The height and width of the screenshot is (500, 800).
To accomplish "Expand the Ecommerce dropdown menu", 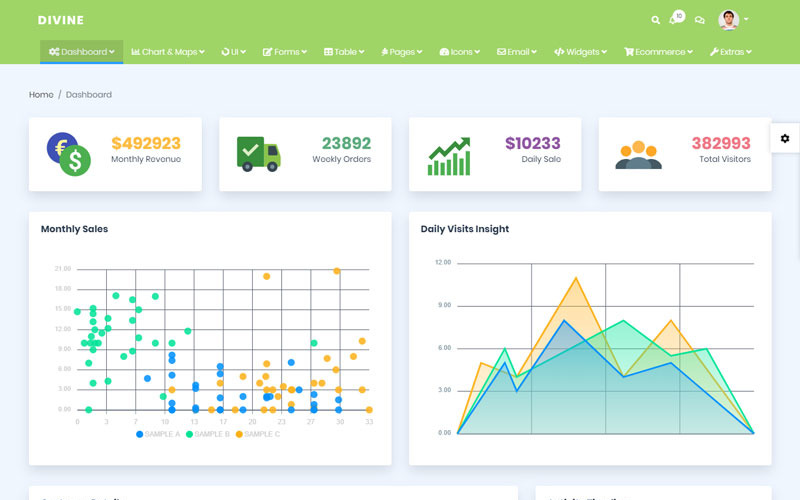I will pos(660,52).
